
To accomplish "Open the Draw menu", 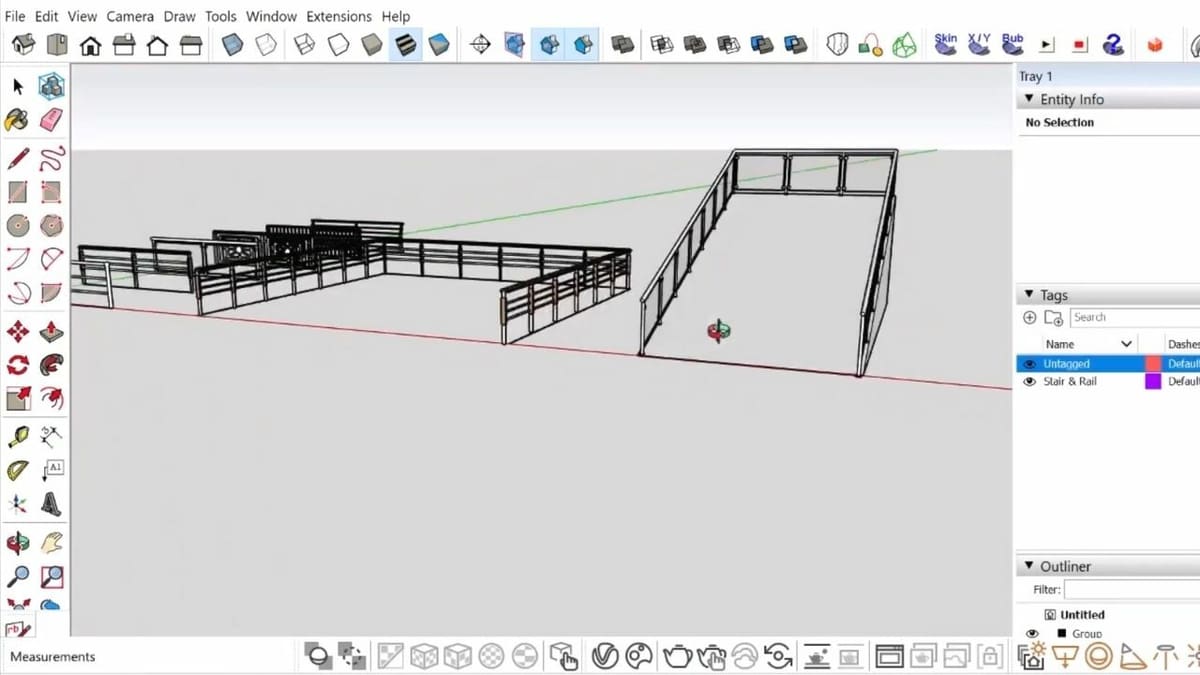I will point(180,16).
